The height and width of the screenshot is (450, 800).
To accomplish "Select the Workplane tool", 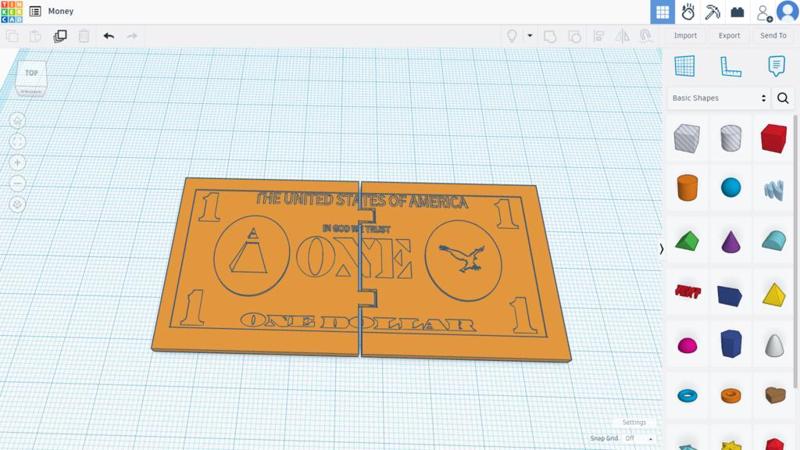I will point(685,66).
